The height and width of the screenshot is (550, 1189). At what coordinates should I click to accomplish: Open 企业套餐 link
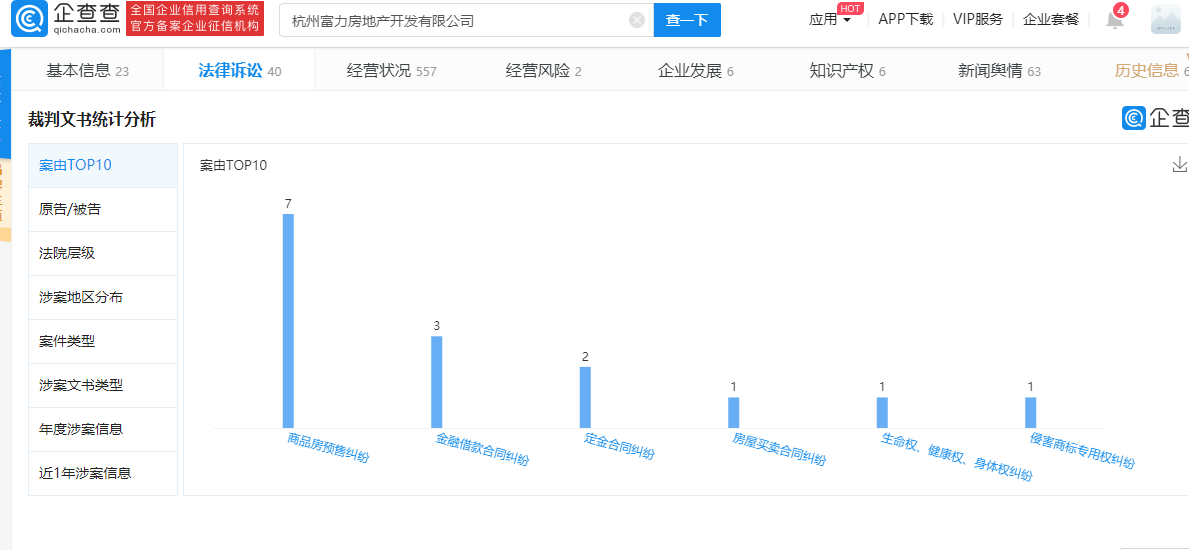coord(1050,19)
